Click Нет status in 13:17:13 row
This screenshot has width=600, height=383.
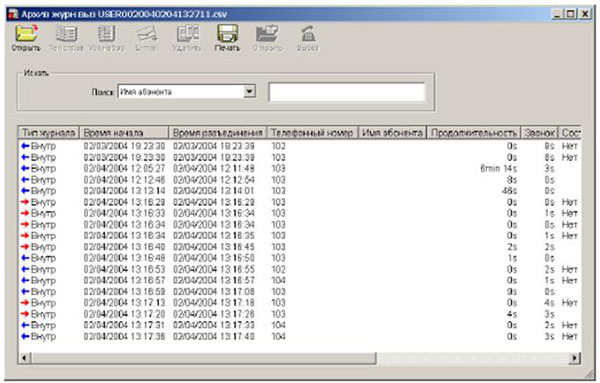coord(569,303)
